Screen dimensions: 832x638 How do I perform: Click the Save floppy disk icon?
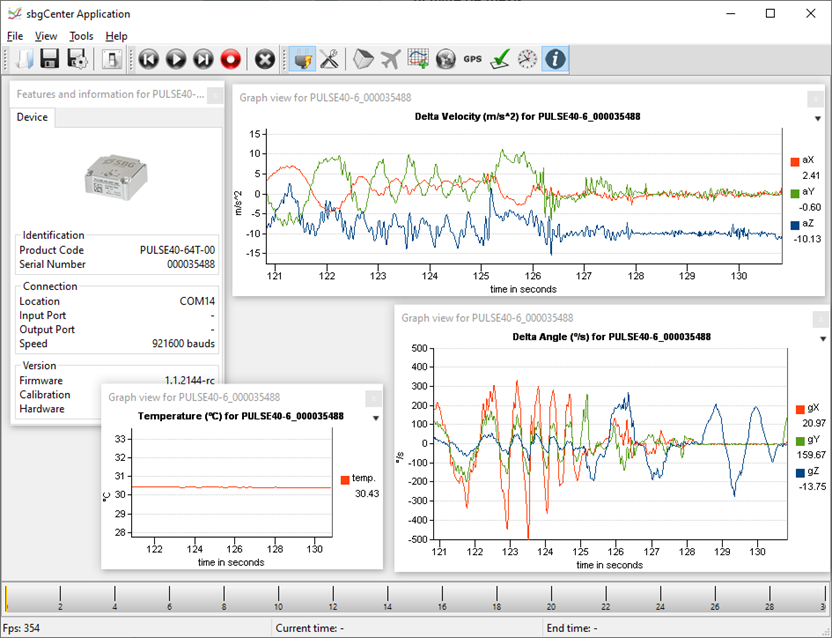click(x=49, y=59)
